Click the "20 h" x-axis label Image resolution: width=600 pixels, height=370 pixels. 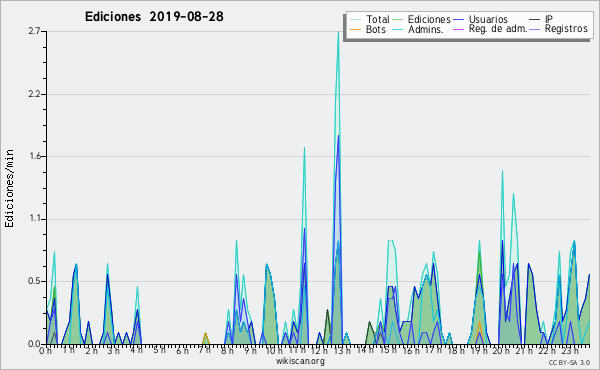point(500,351)
